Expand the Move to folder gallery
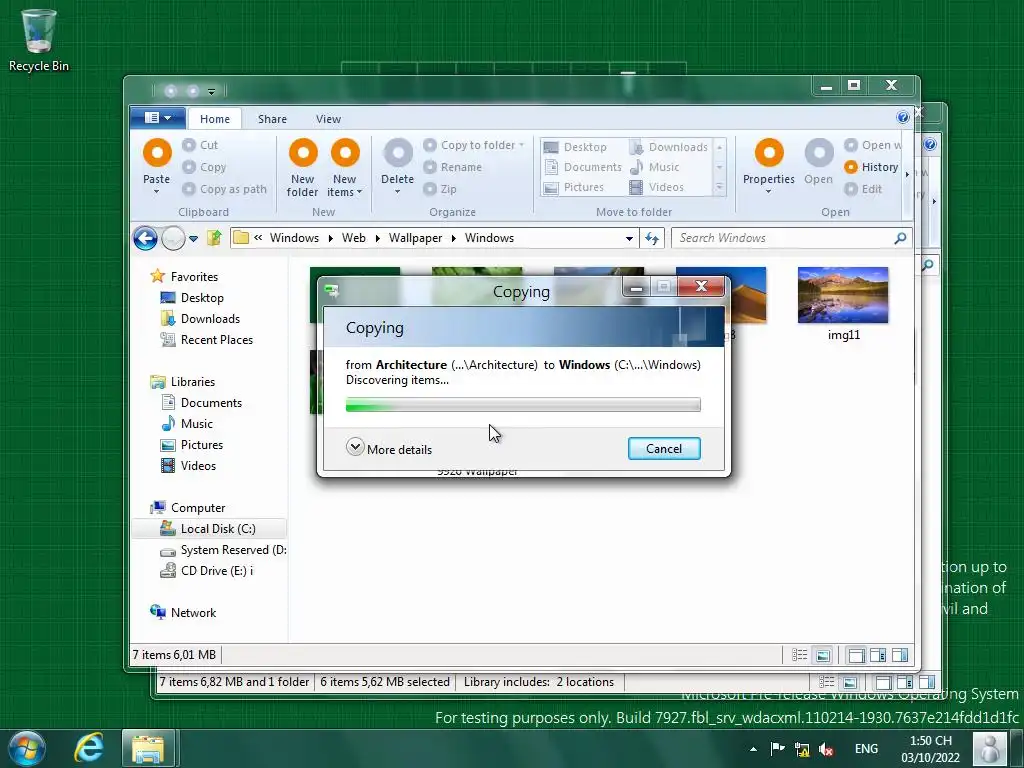This screenshot has width=1024, height=768. pos(720,187)
